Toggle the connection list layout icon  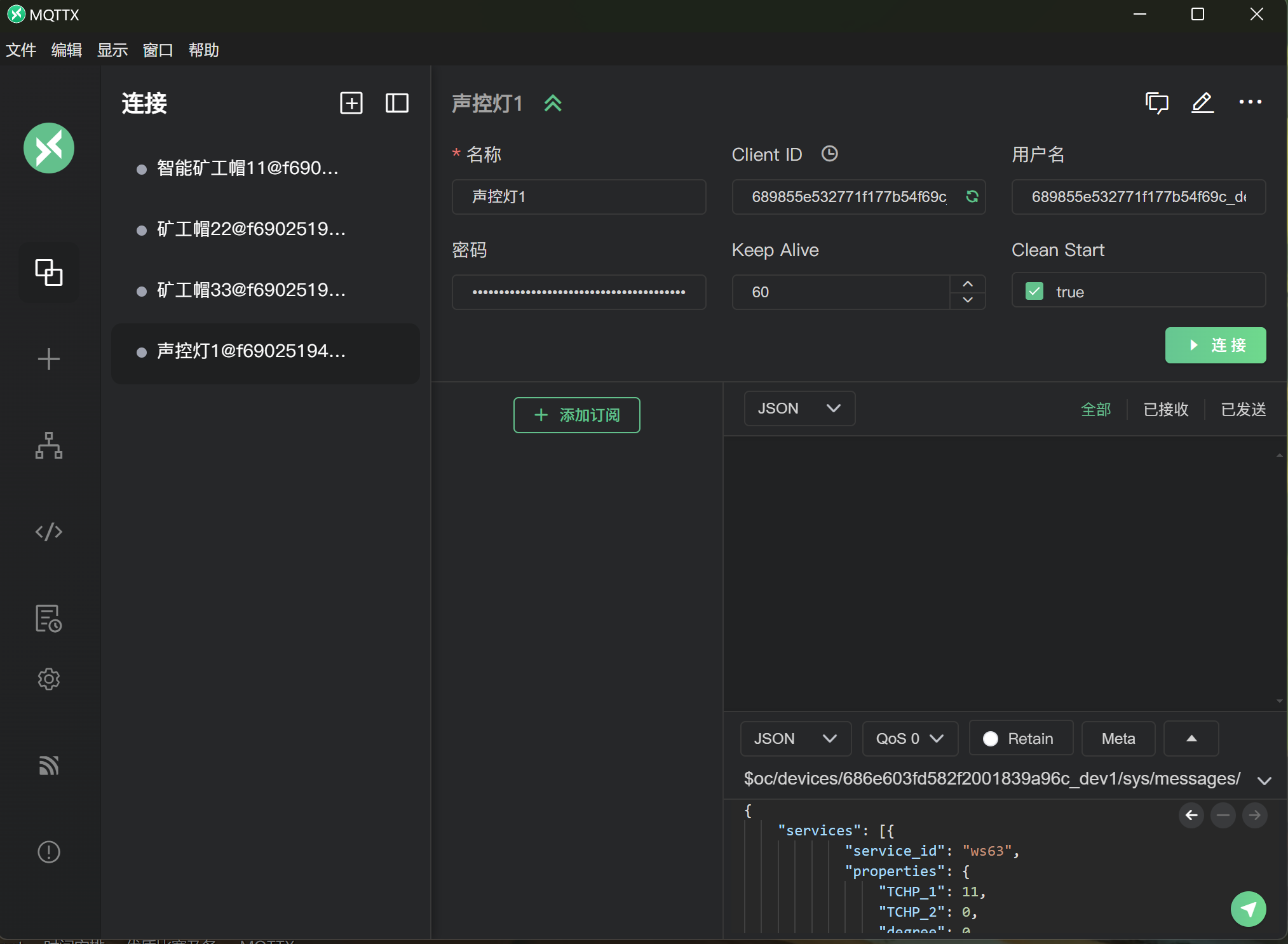pyautogui.click(x=397, y=103)
